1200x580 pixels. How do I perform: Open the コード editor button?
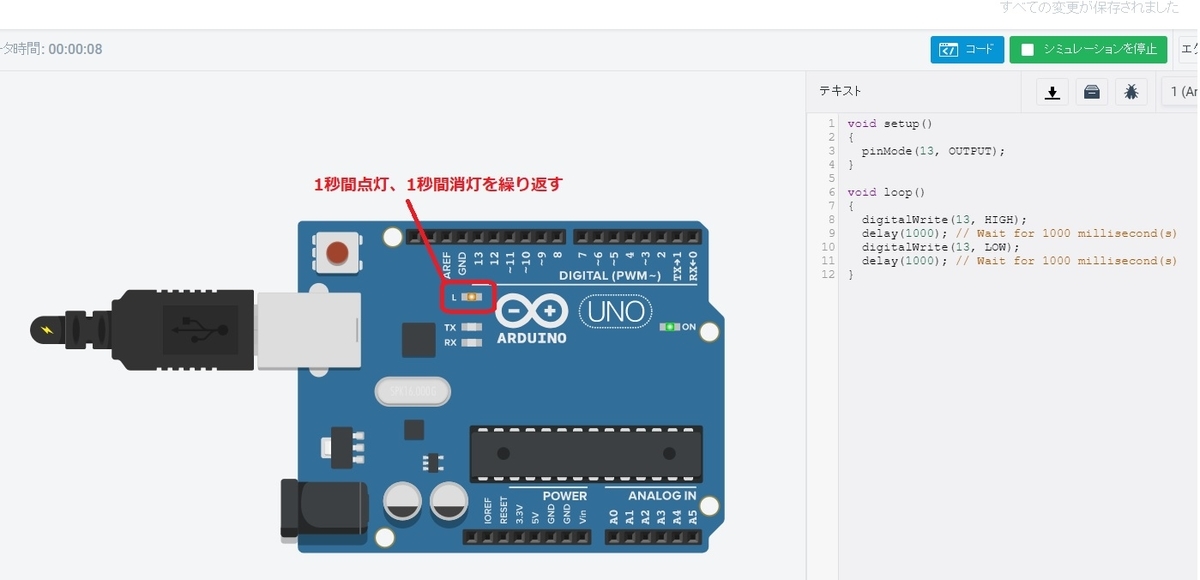[x=967, y=49]
